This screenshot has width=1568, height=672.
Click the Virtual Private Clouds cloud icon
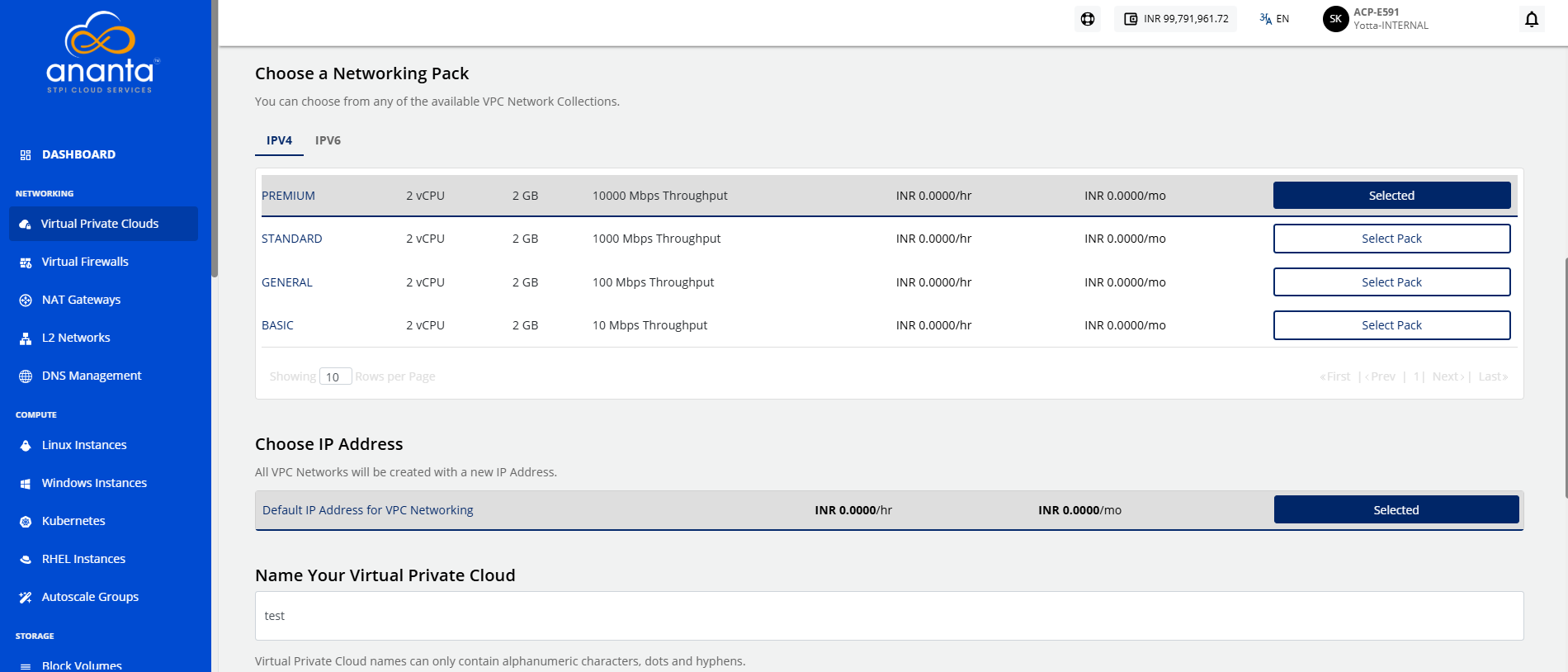click(x=26, y=225)
